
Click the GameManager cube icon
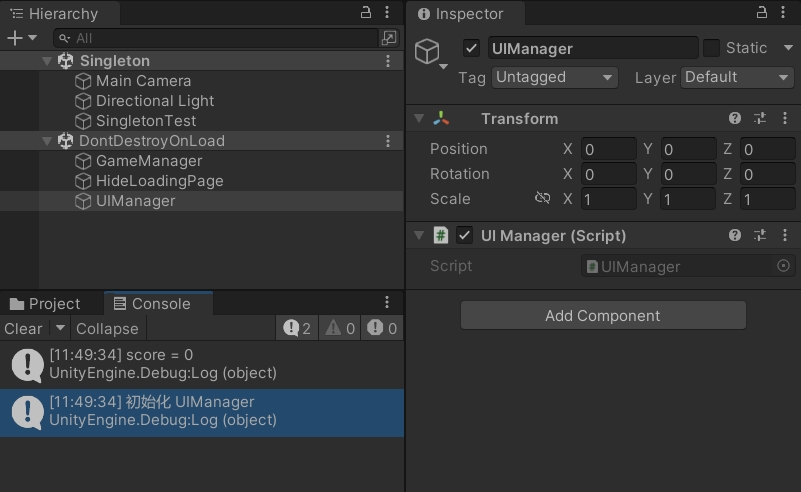pos(83,161)
